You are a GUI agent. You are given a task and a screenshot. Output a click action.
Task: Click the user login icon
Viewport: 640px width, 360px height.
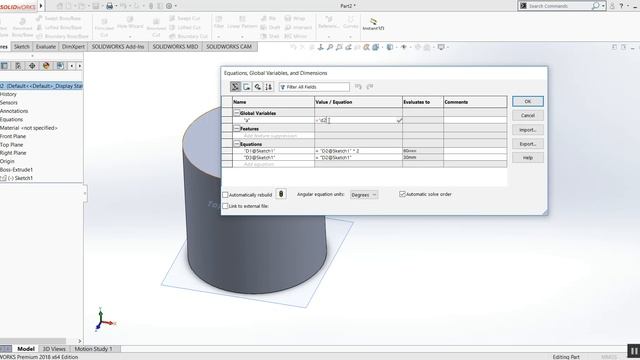click(612, 6)
